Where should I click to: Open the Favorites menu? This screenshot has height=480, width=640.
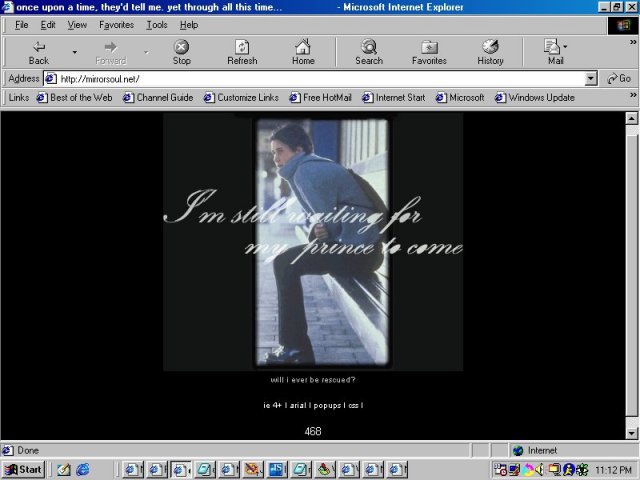[116, 25]
